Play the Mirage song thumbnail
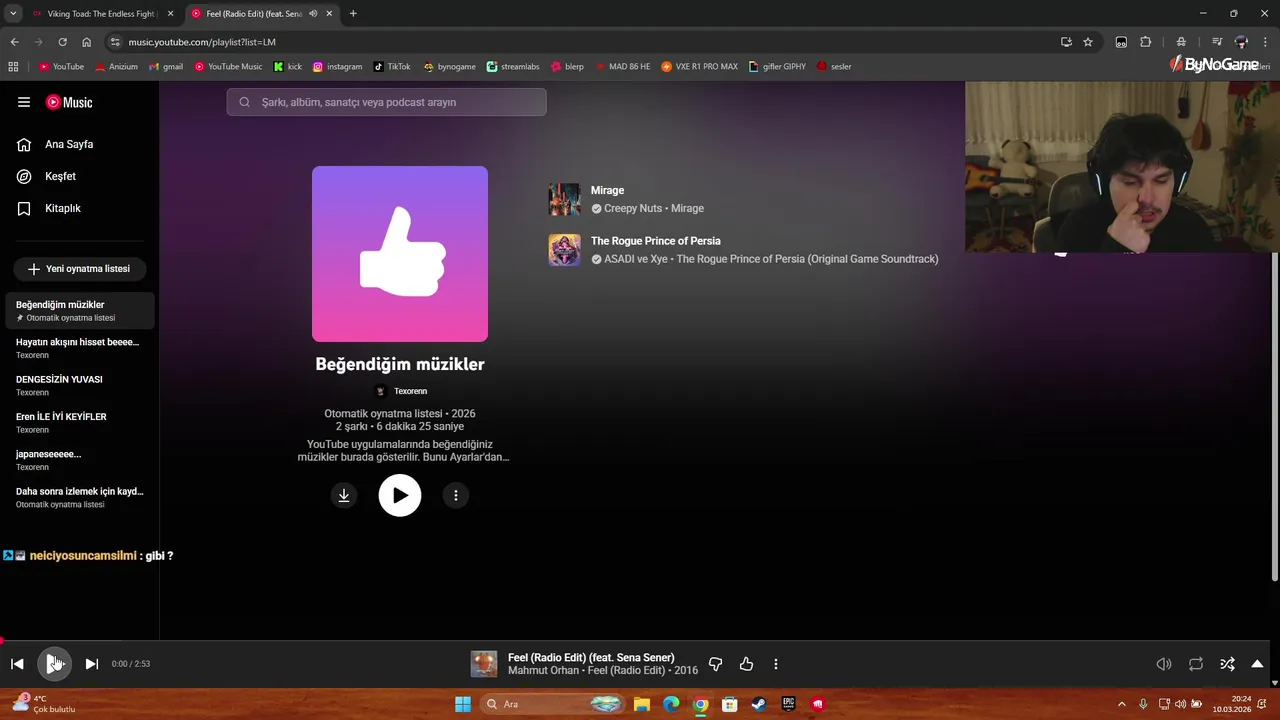This screenshot has width=1280, height=720. pyautogui.click(x=564, y=199)
